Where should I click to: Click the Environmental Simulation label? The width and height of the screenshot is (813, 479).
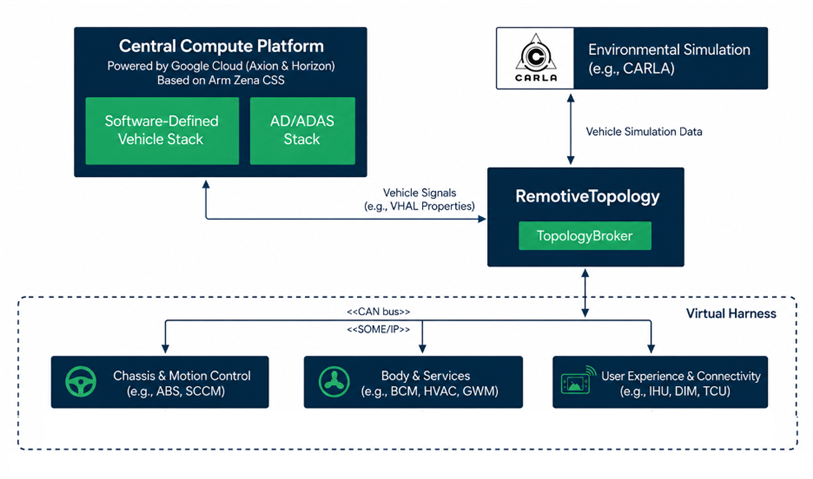coord(669,50)
